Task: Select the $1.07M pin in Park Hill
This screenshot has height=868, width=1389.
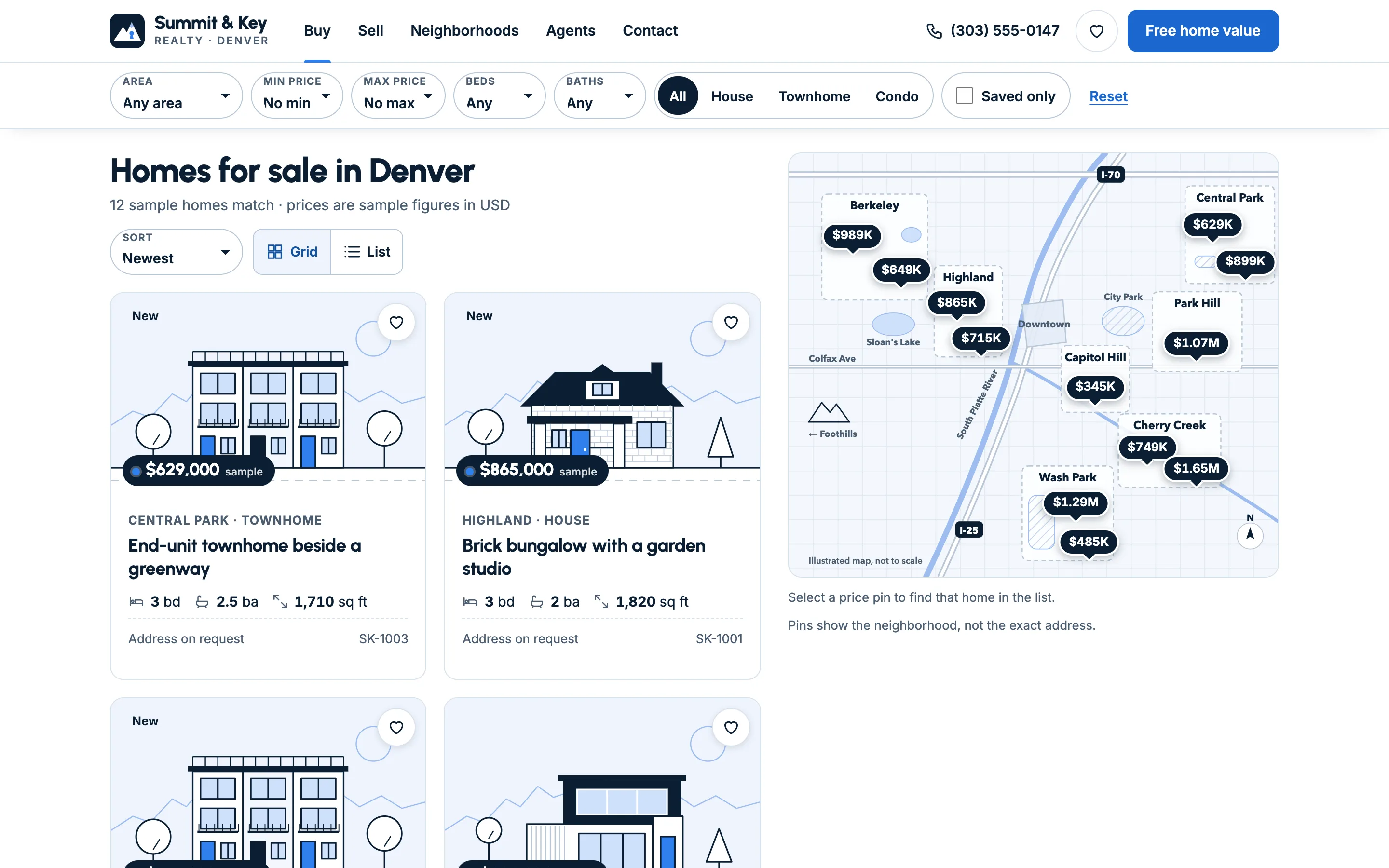Action: 1196,343
